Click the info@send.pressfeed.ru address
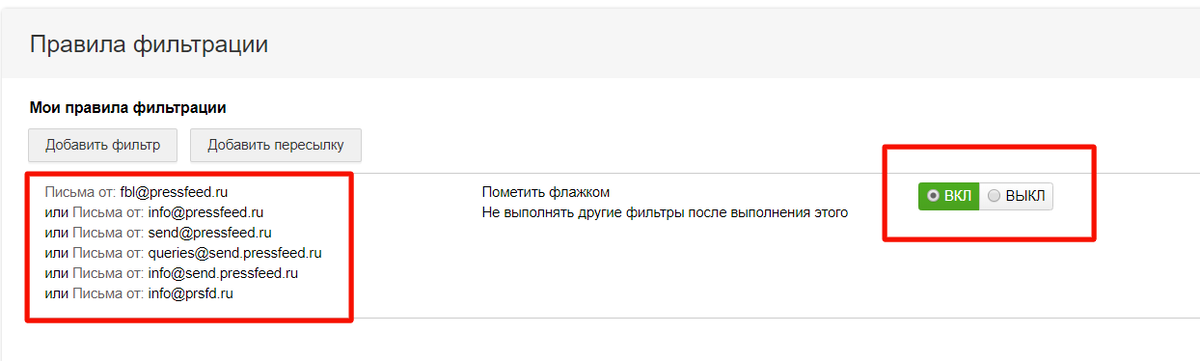 coord(223,272)
